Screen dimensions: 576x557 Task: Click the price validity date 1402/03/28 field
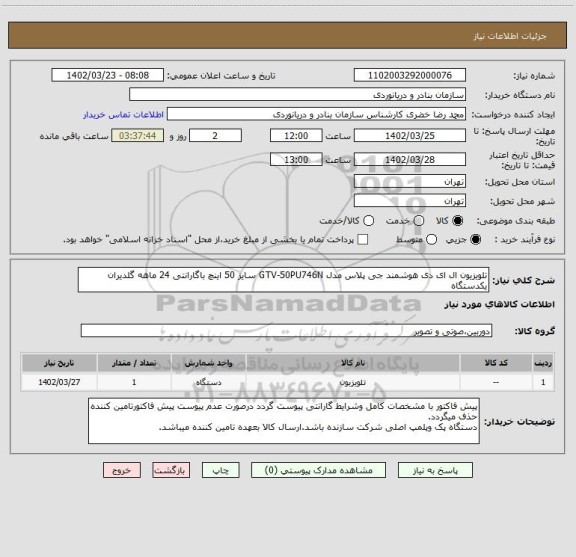click(410, 159)
